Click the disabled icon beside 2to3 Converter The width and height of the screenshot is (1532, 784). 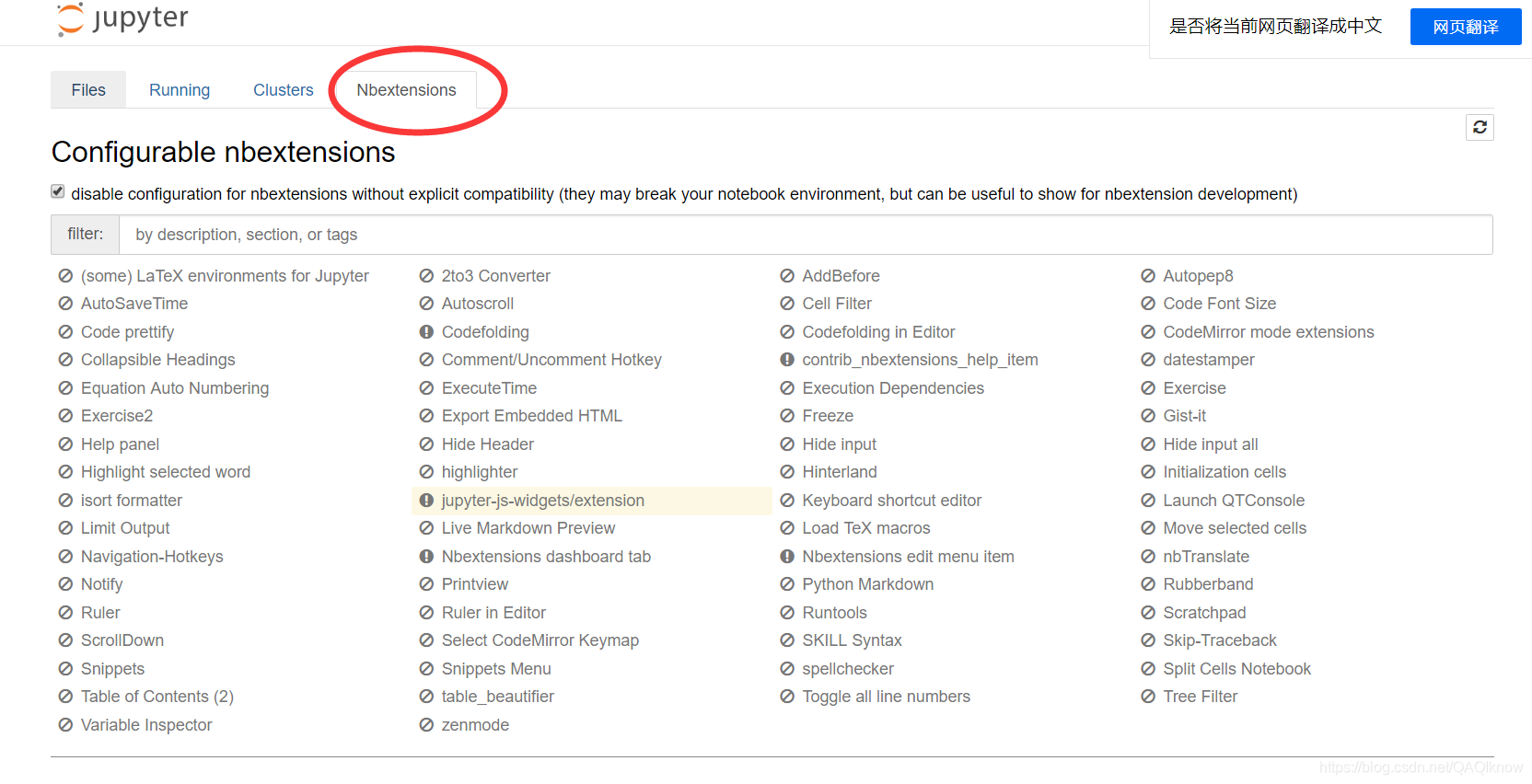tap(426, 276)
